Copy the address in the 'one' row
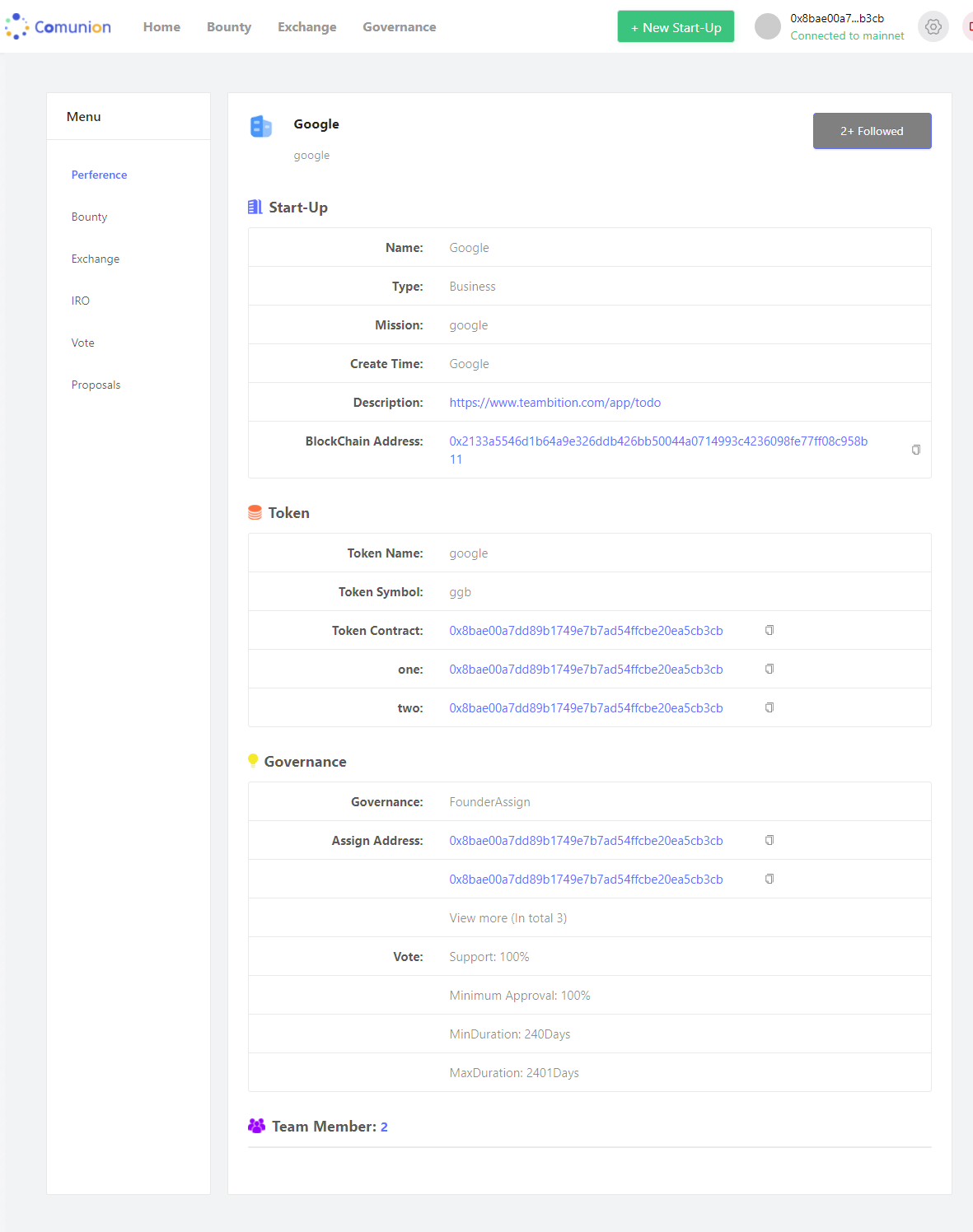 (770, 669)
